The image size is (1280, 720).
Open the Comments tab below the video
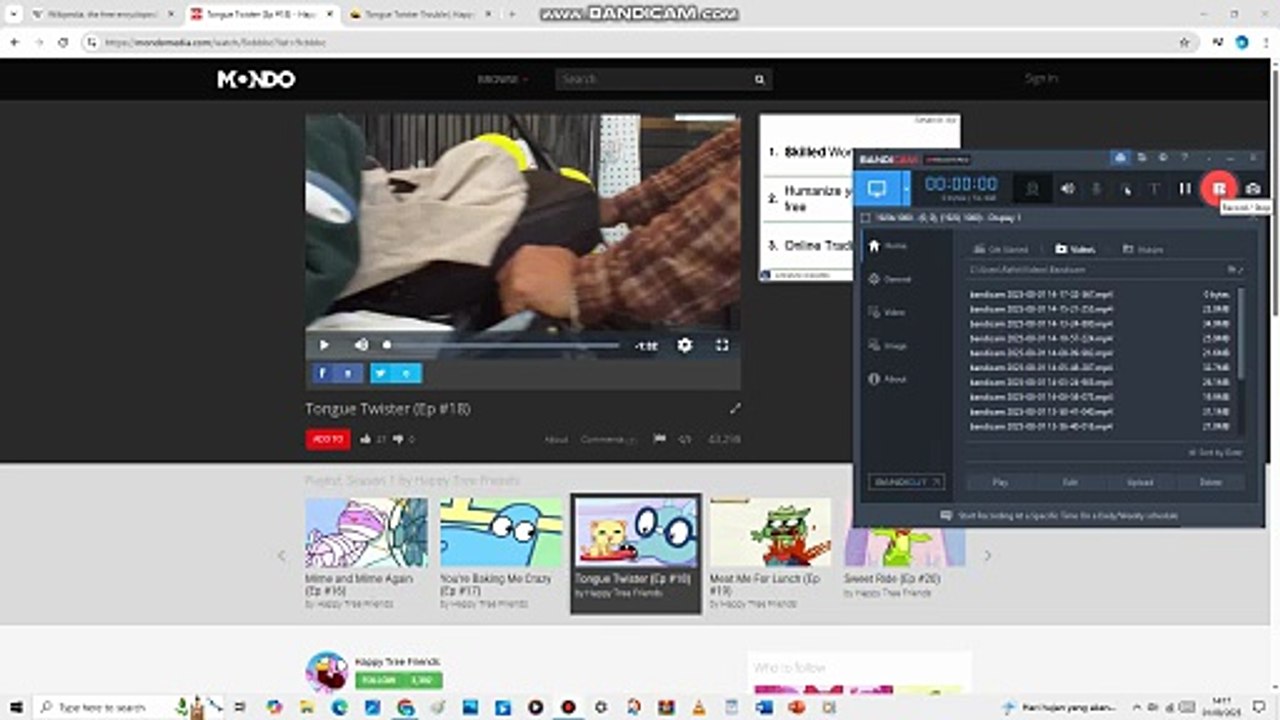[607, 440]
